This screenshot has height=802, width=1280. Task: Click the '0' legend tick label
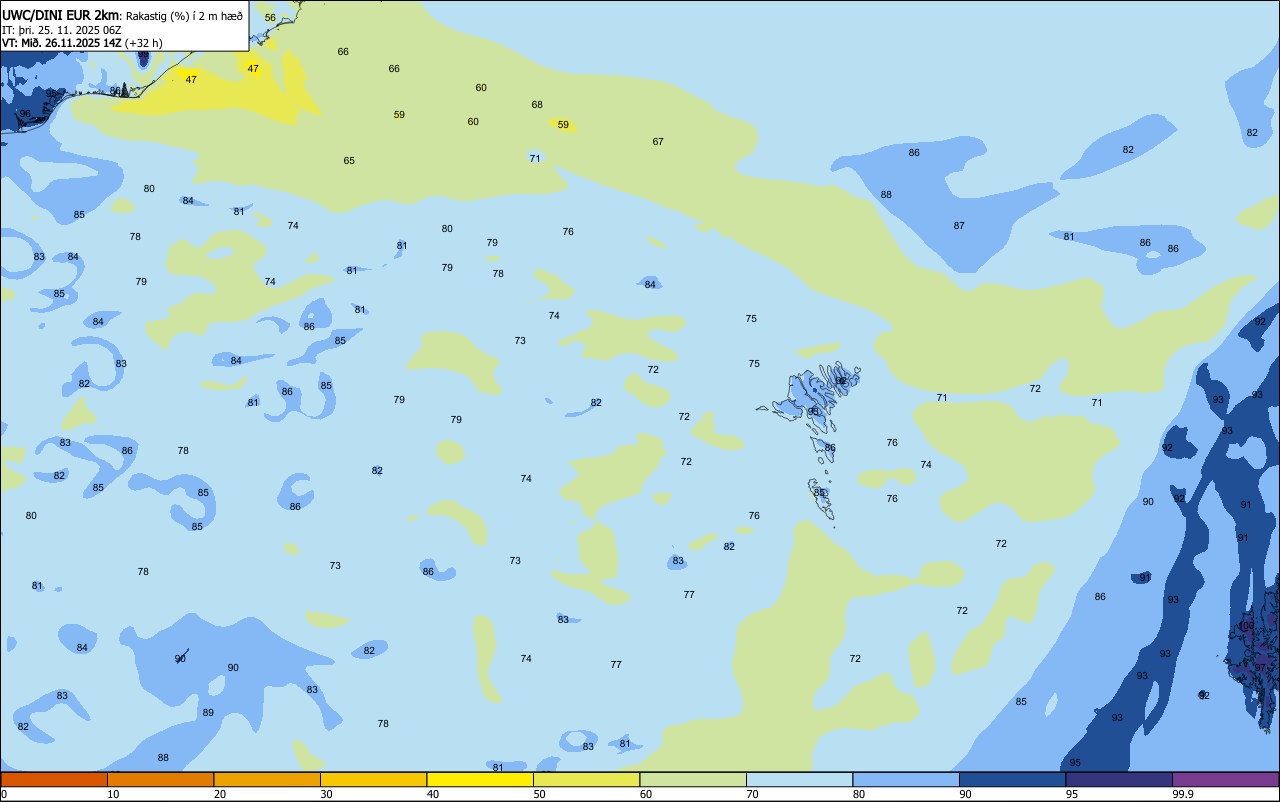coord(4,794)
